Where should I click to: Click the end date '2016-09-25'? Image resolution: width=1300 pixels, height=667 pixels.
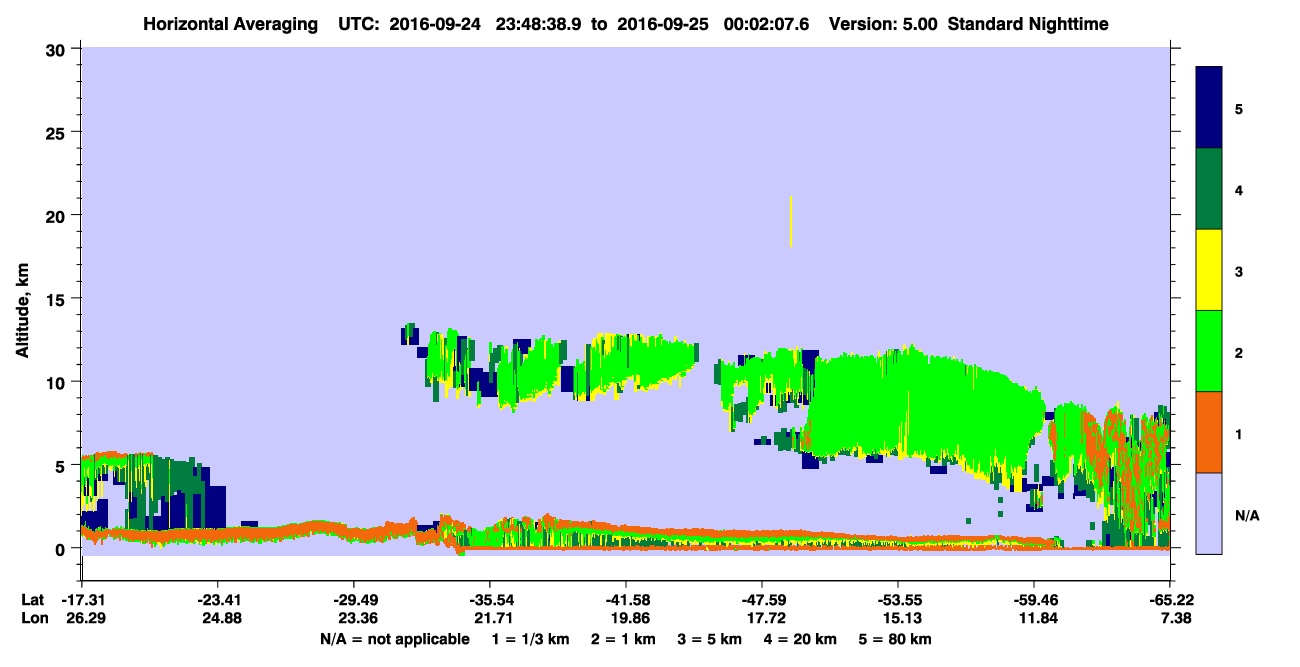661,24
